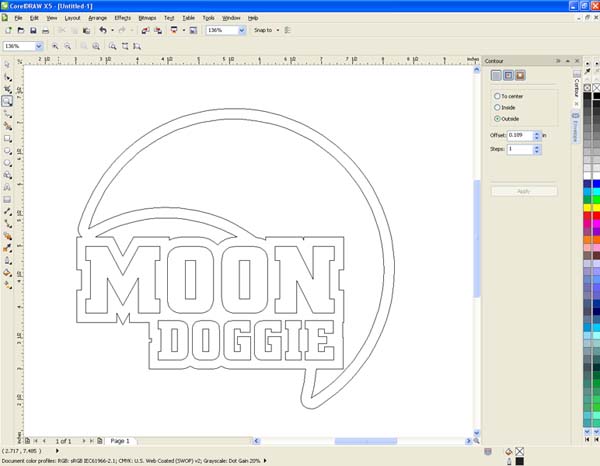Select the Polygon tool
Screen dimensions: 600x466
(x=7, y=163)
